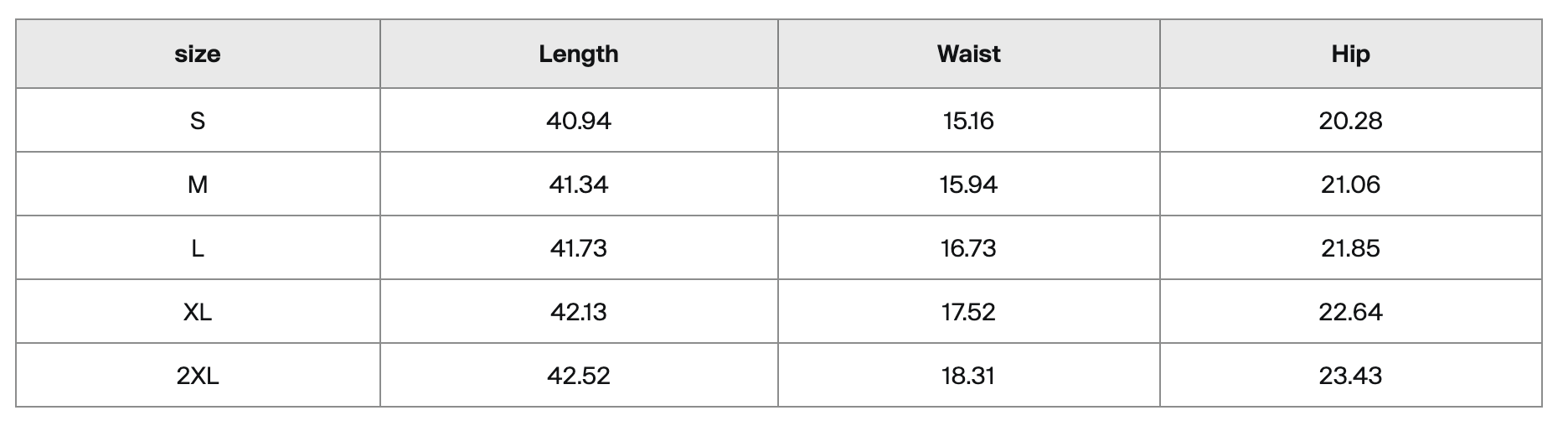This screenshot has height=426, width=1568.
Task: Select the 2XL size cell
Action: [x=198, y=376]
